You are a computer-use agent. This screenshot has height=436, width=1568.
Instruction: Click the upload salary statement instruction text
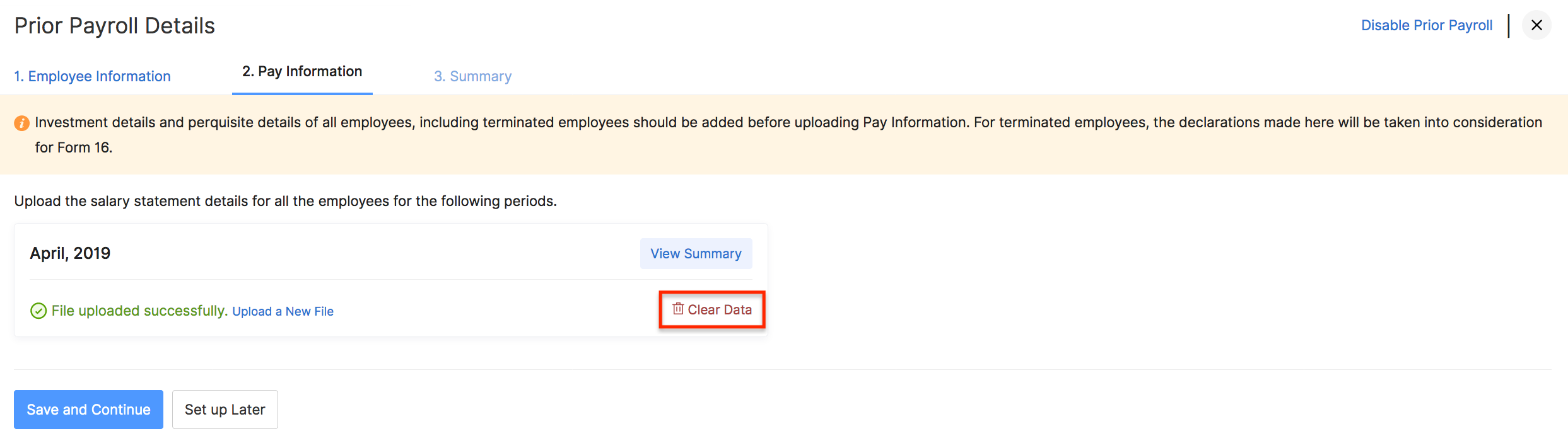point(285,201)
